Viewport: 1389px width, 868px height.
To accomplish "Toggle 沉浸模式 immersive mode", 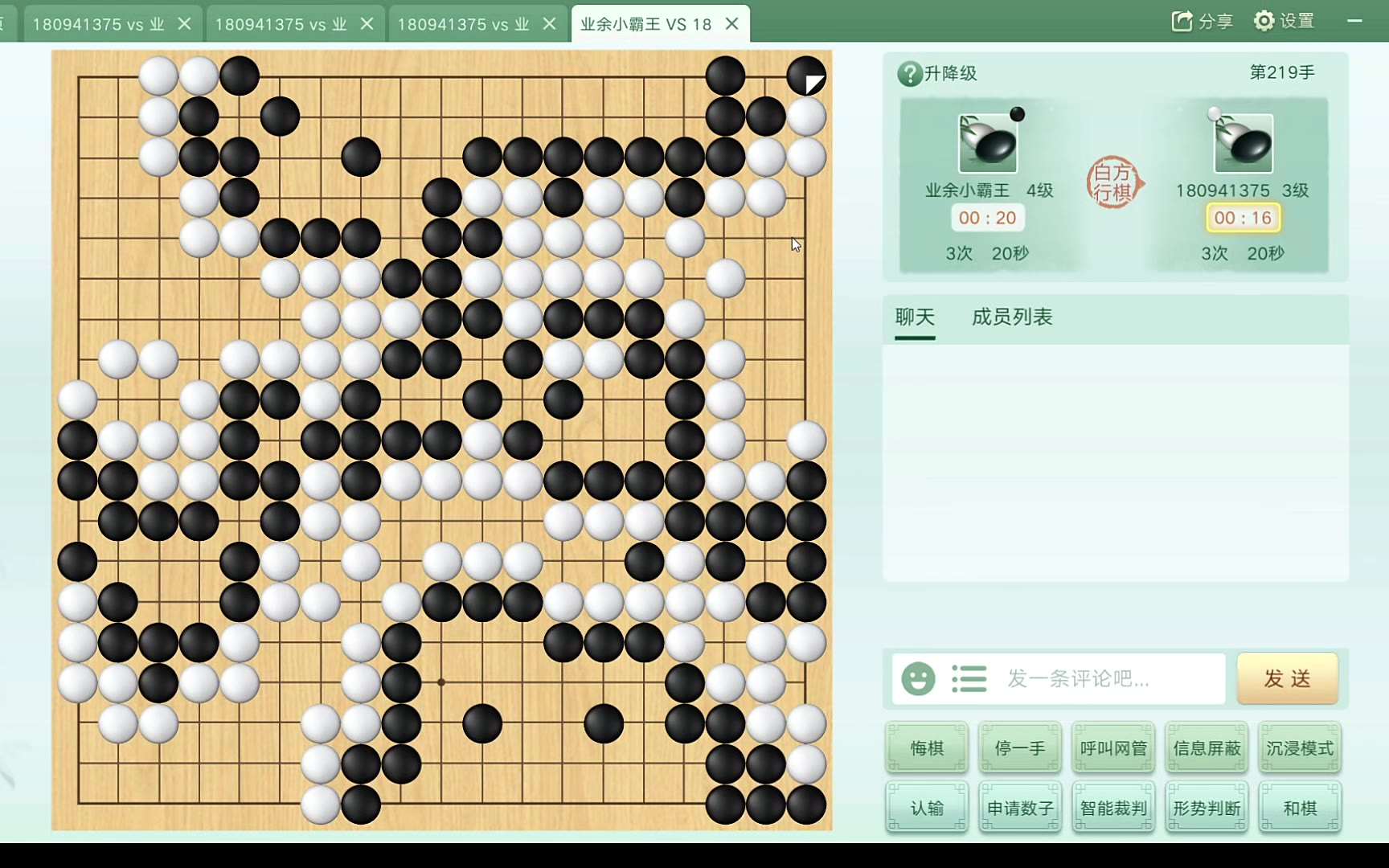I will click(x=1300, y=748).
